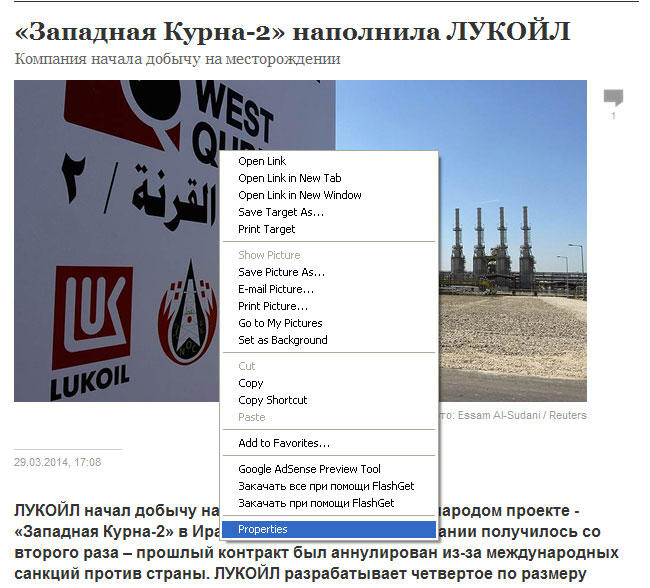650x588 pixels.
Task: Select Save Picture As…
Action: pos(329,272)
